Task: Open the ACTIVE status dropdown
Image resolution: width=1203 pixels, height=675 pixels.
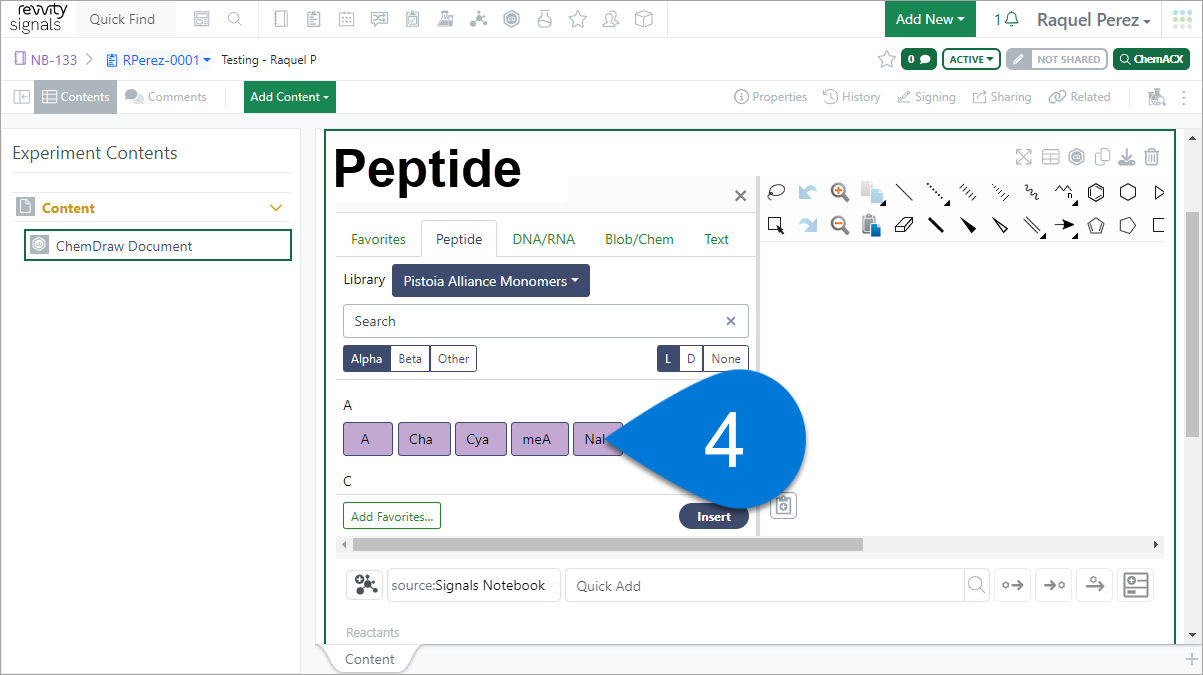Action: tap(971, 59)
